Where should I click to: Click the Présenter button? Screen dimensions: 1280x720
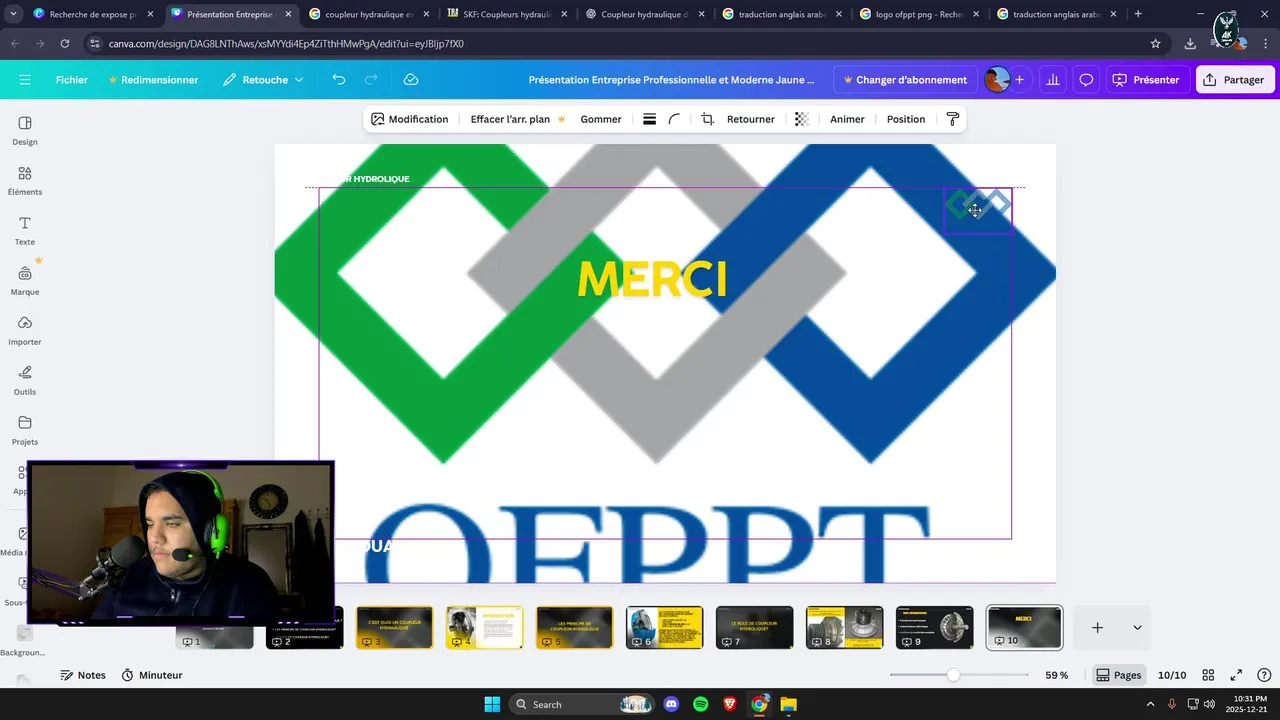pyautogui.click(x=1146, y=80)
